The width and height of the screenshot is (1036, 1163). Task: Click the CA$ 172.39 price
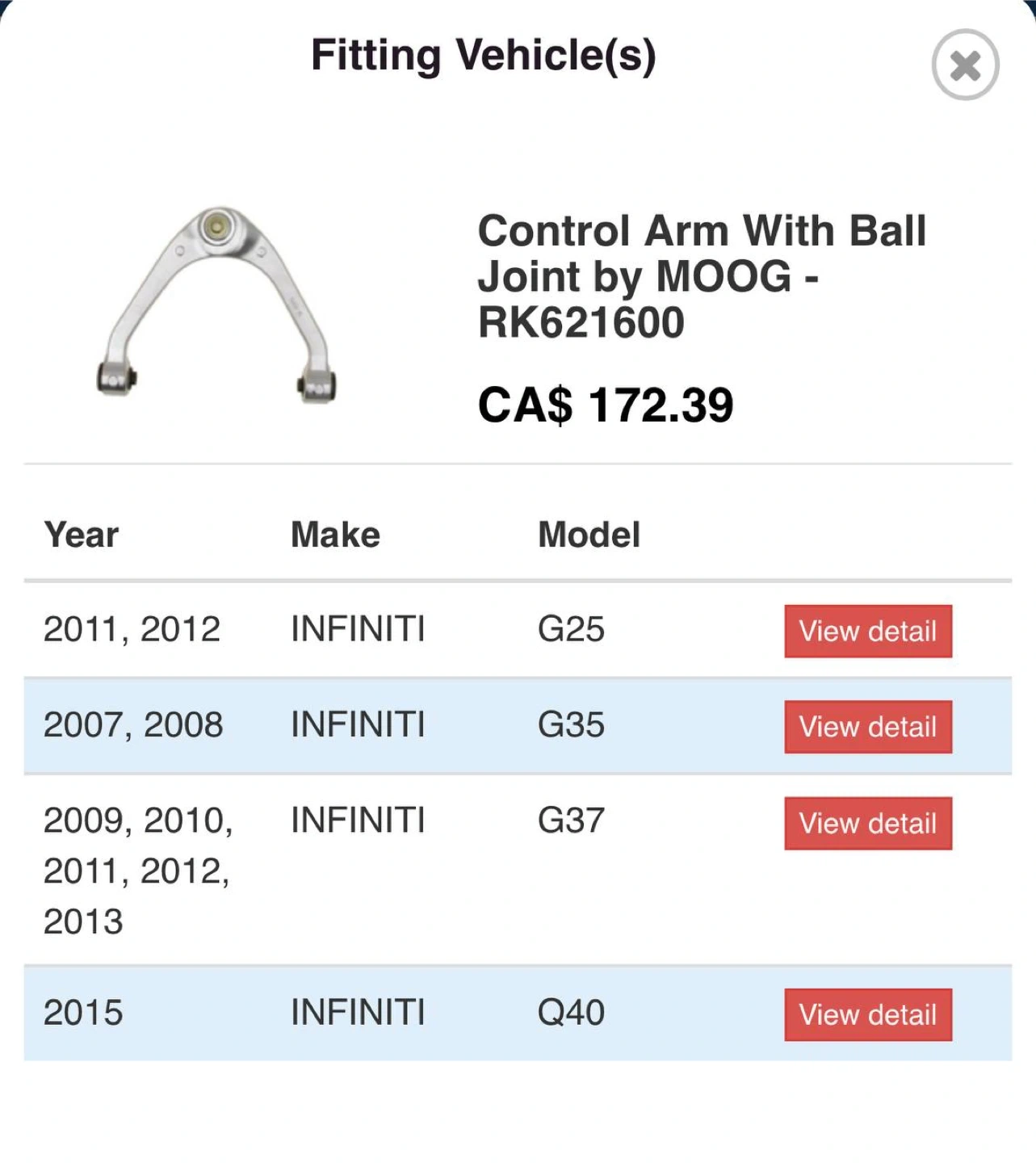606,405
